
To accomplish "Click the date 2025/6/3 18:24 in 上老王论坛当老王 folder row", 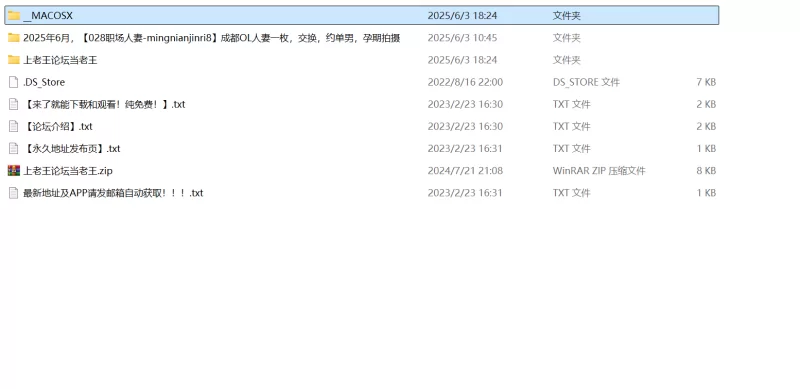I will pos(462,60).
